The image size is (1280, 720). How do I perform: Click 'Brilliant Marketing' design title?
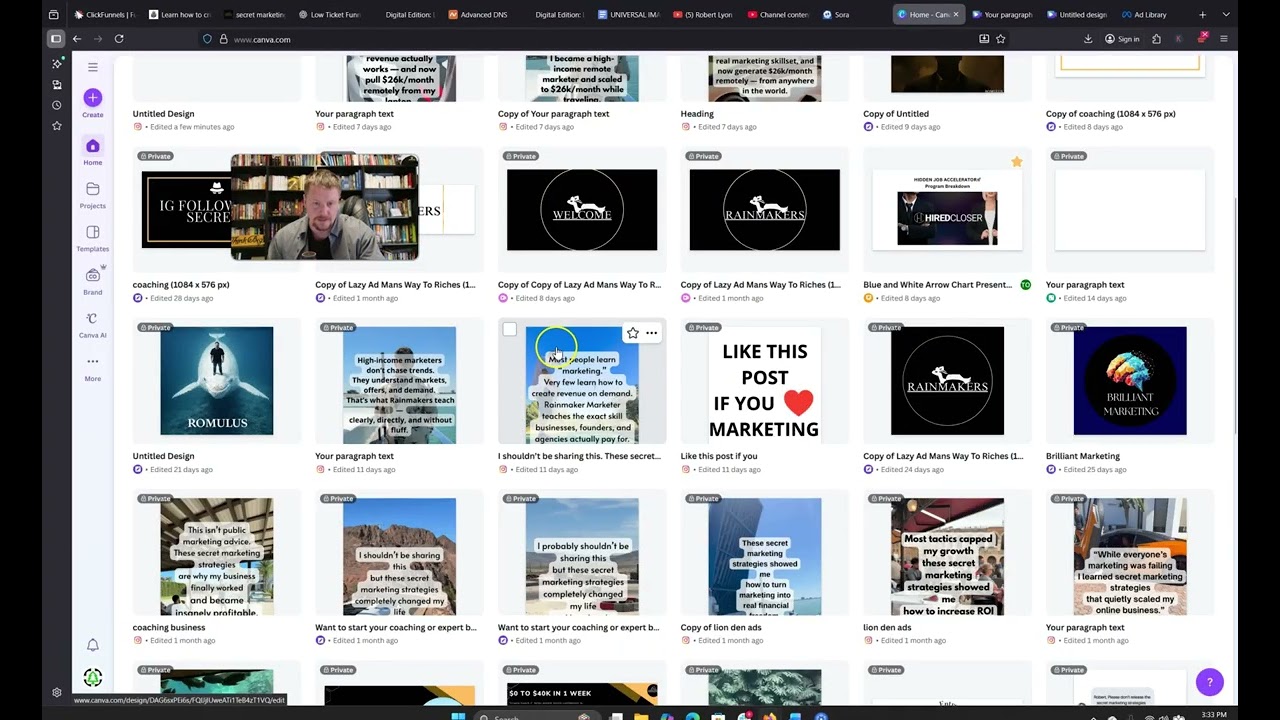[1083, 456]
